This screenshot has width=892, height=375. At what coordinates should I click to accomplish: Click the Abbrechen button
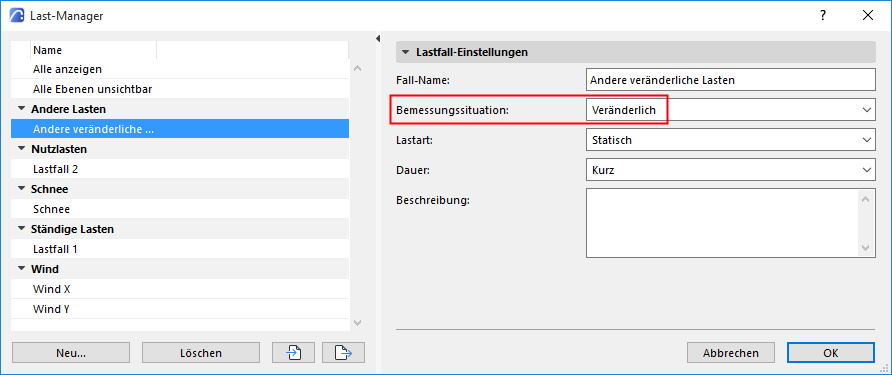point(730,353)
